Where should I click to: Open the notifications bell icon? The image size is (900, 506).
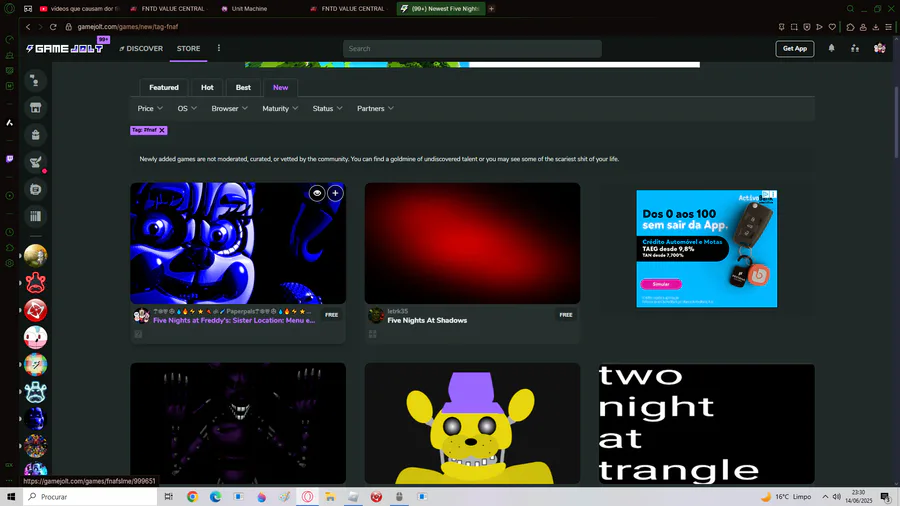[831, 48]
